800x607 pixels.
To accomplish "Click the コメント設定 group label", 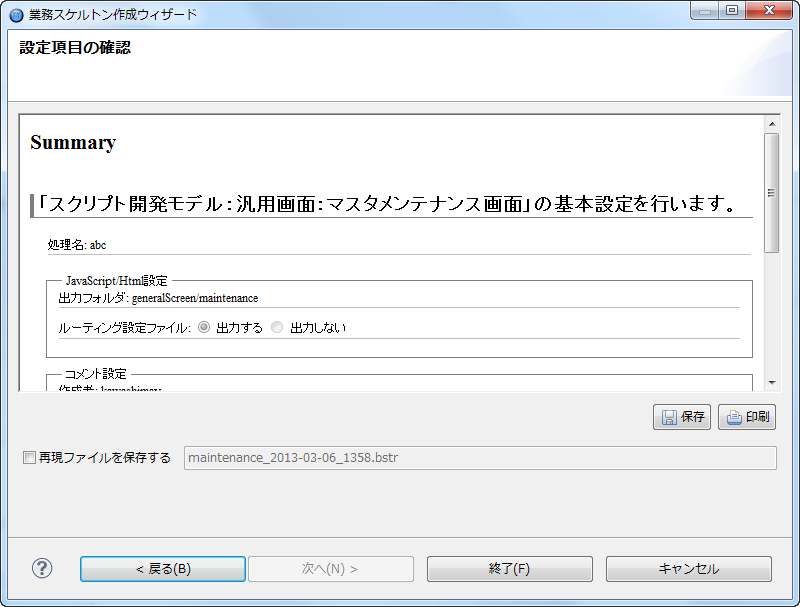I will [x=95, y=374].
